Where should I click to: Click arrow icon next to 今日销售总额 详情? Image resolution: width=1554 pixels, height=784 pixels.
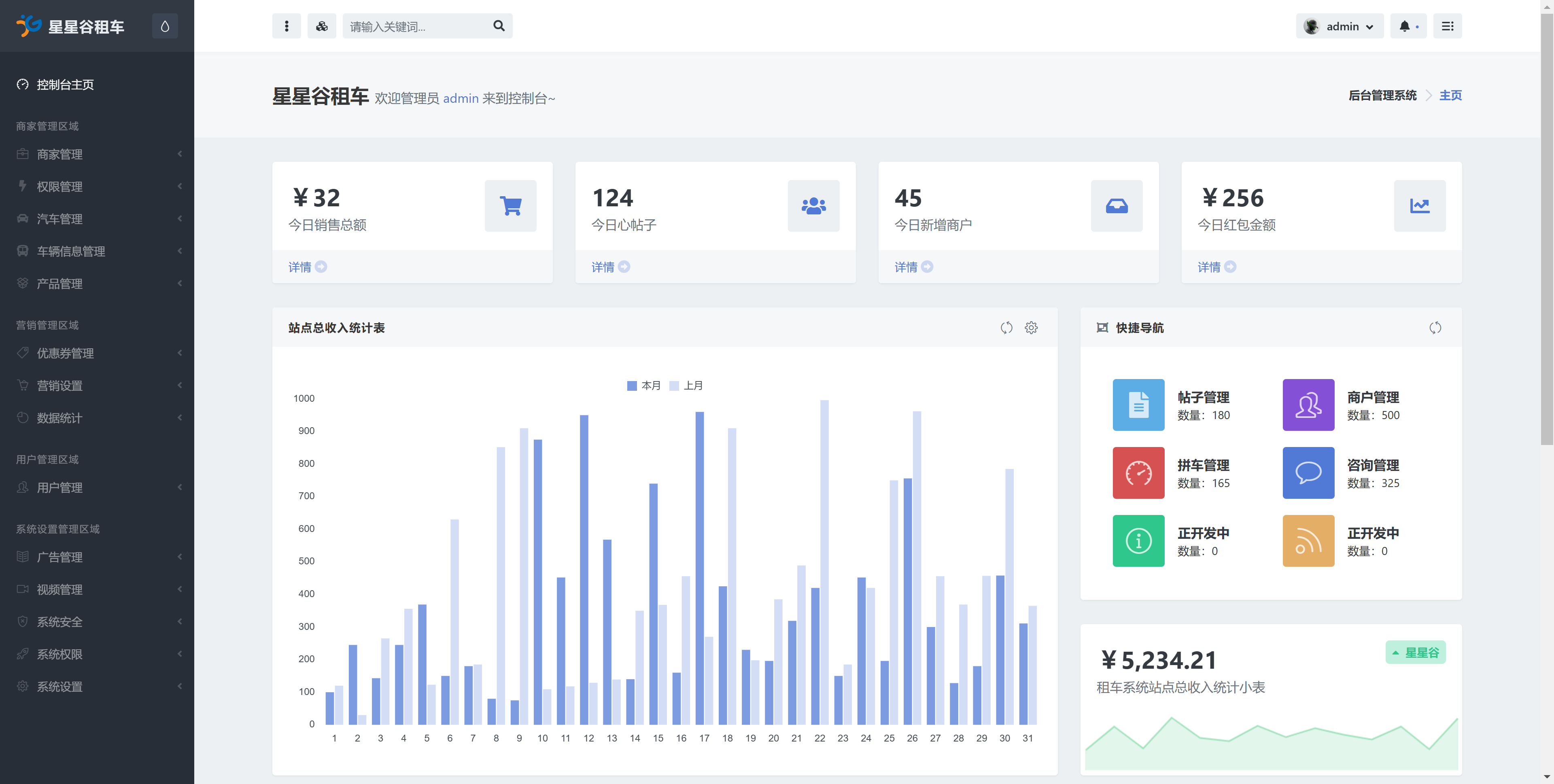point(321,267)
